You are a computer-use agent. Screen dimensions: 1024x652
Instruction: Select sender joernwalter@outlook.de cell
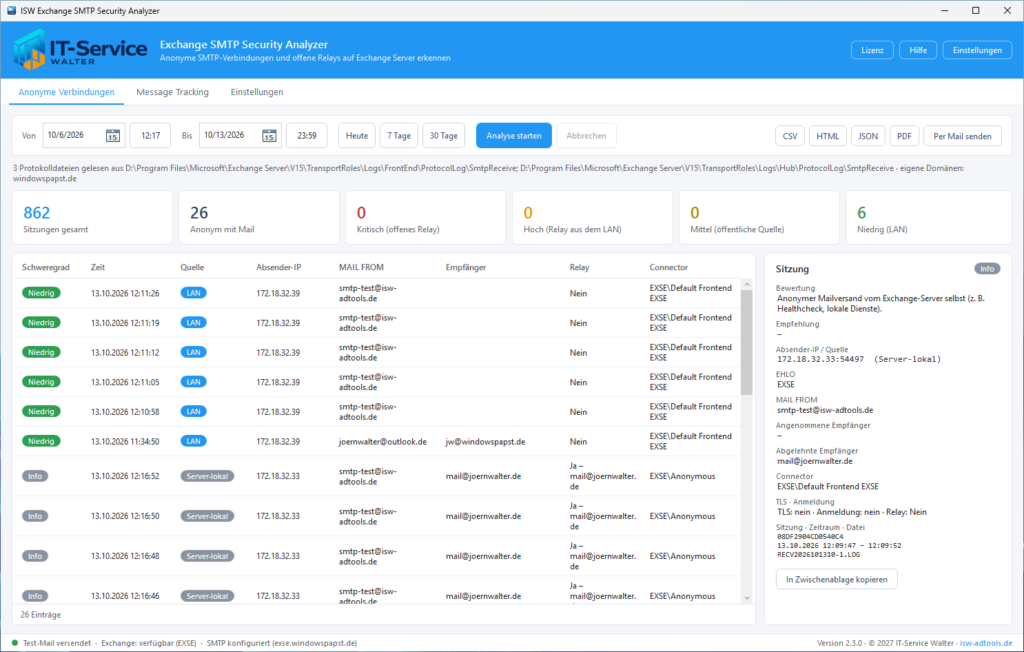pyautogui.click(x=383, y=442)
